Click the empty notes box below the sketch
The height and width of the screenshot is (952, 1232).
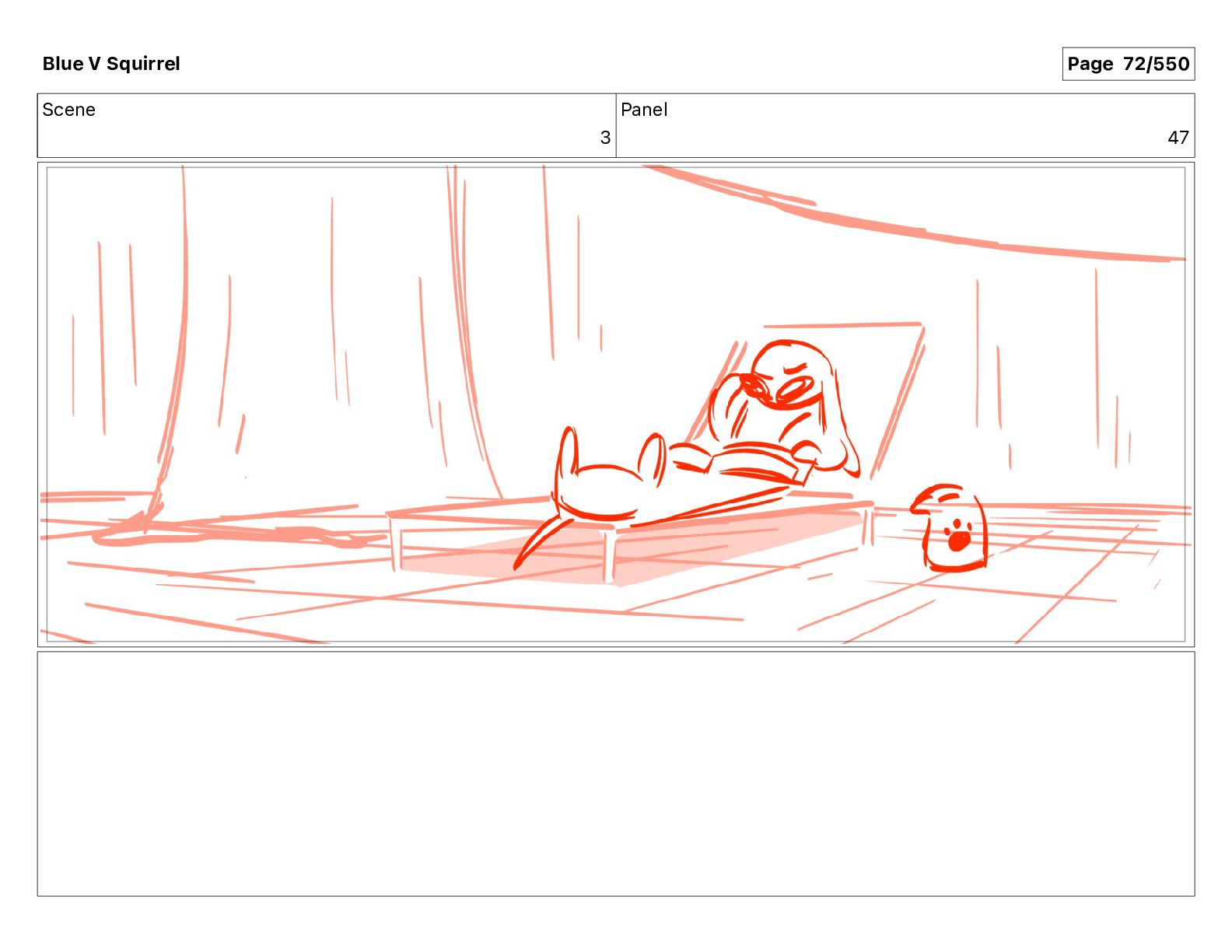(616, 774)
